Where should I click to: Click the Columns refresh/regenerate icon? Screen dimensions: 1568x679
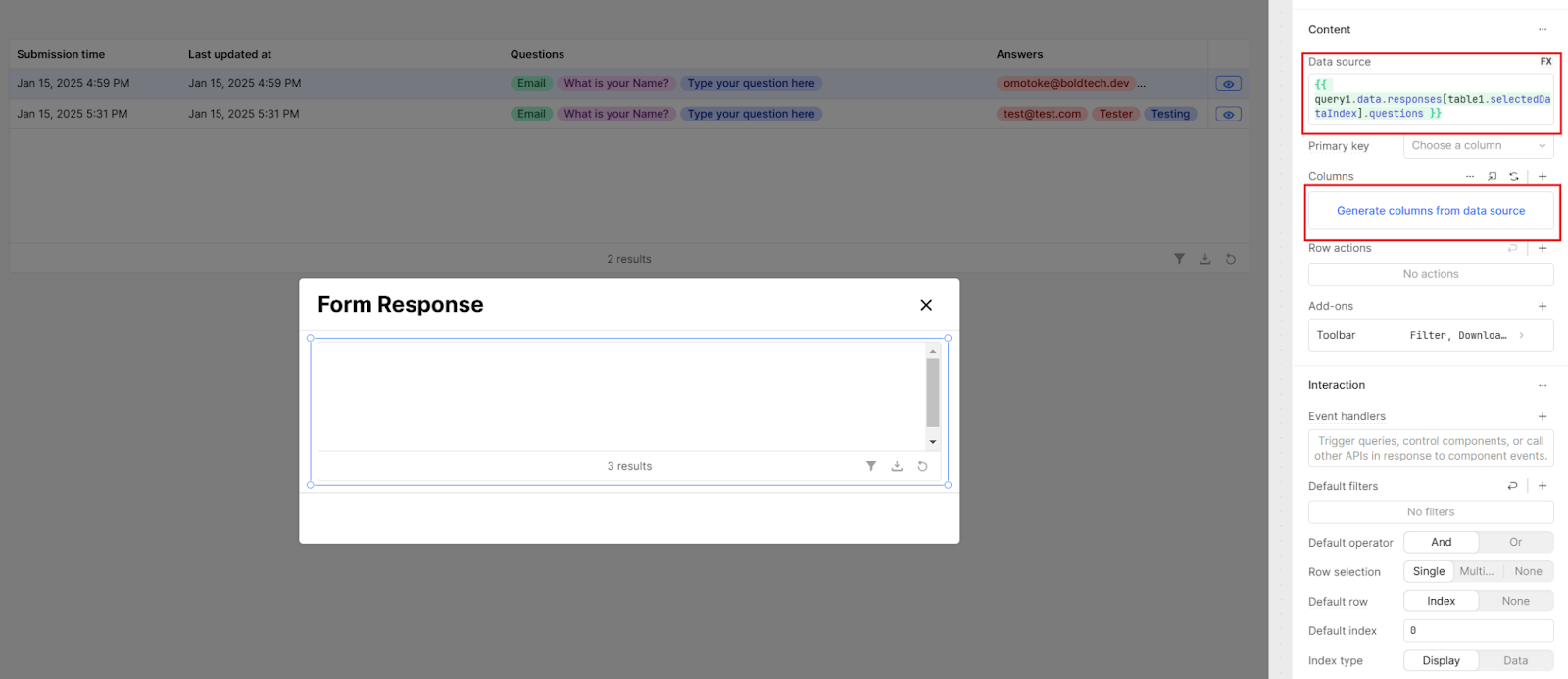pos(1514,177)
